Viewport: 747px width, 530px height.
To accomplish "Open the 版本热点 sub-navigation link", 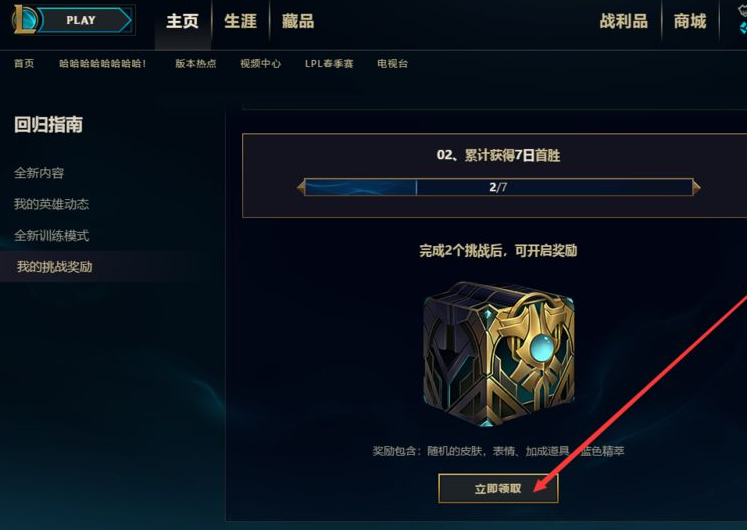I will (x=195, y=63).
